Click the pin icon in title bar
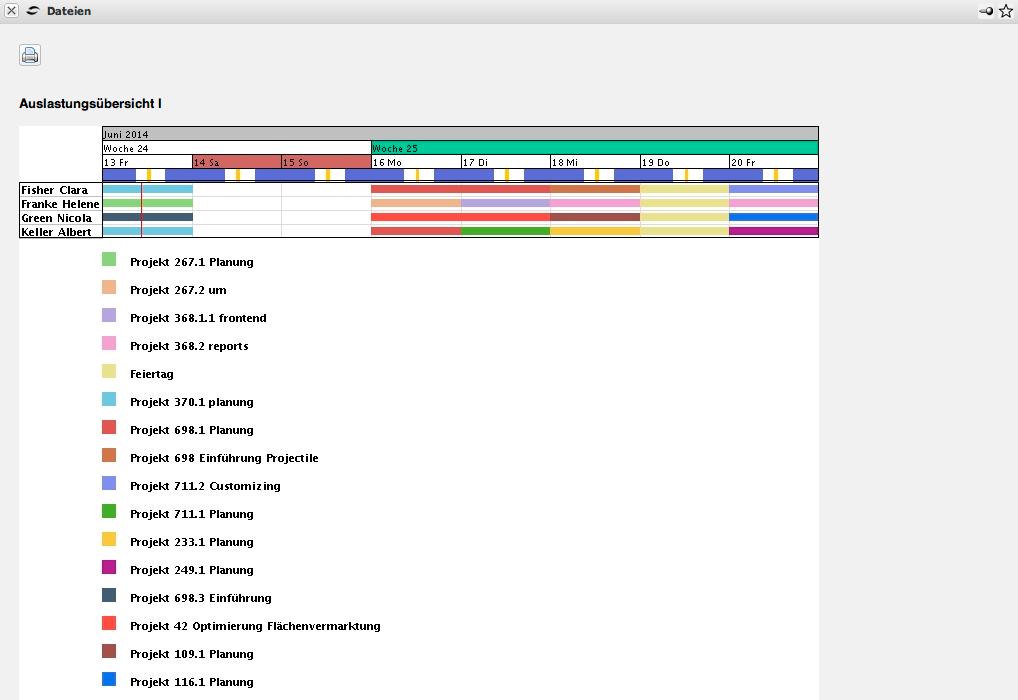Screen dimensions: 1018x700 [x=986, y=11]
